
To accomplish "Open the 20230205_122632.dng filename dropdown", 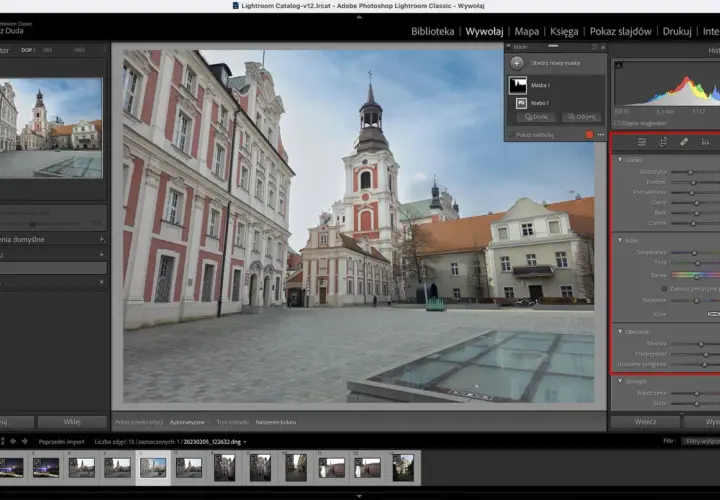I will click(215, 442).
